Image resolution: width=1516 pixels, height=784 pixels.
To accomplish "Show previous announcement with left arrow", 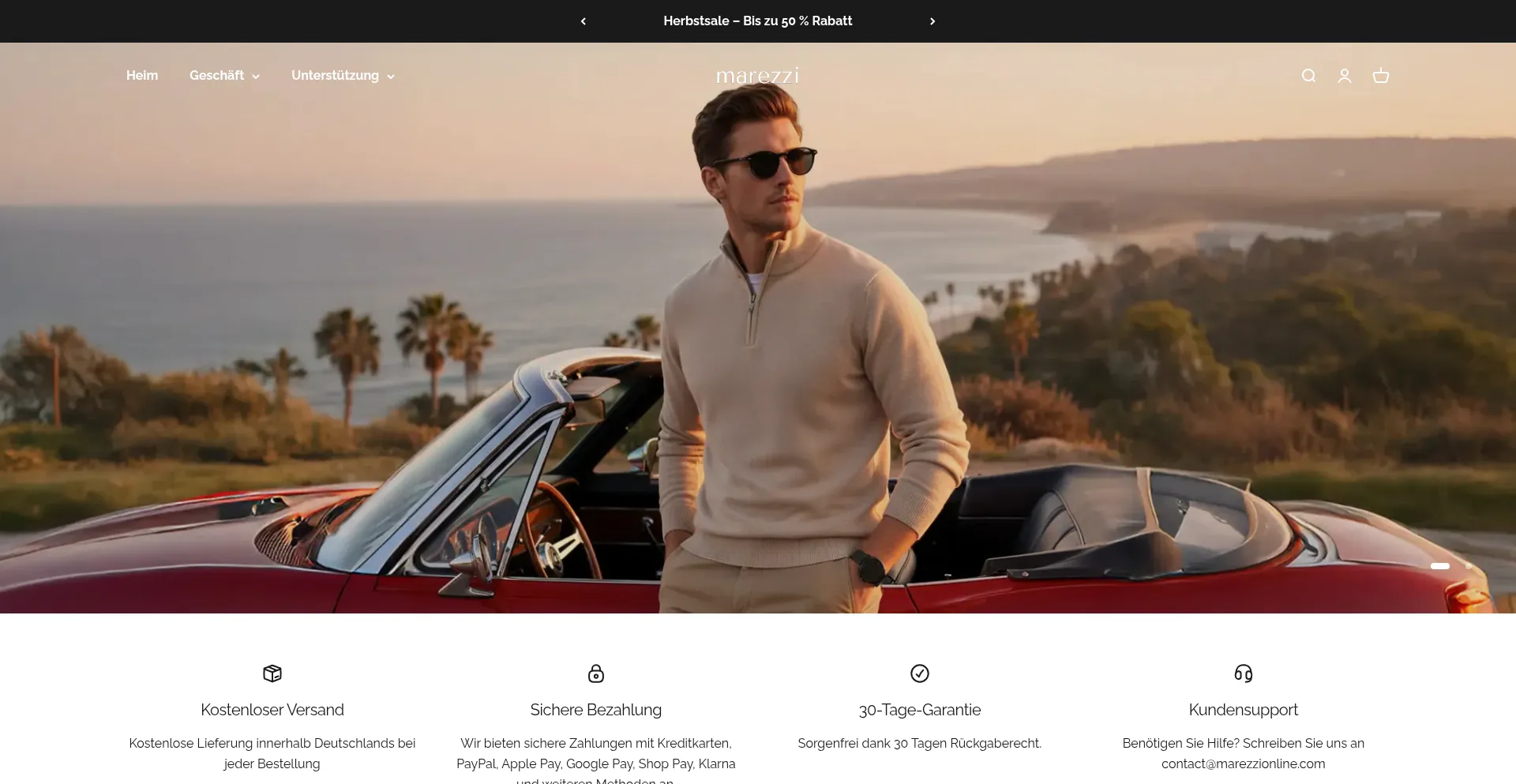I will coord(584,21).
